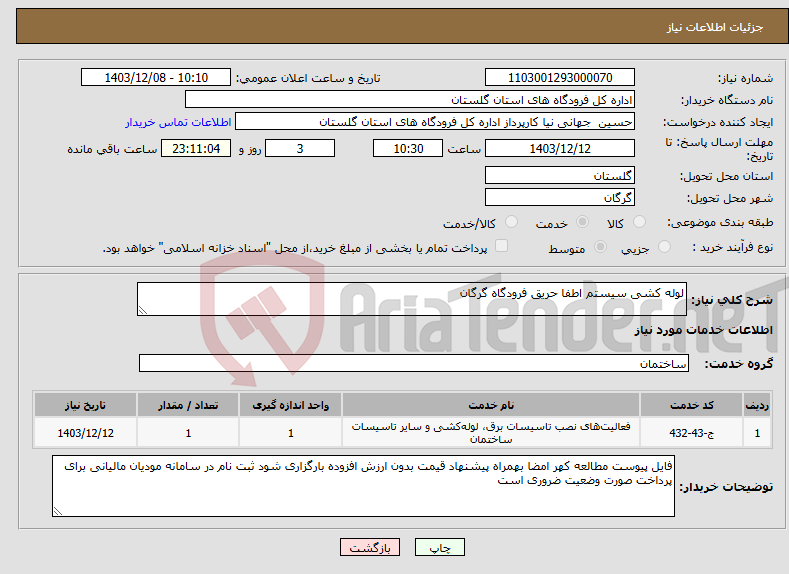
Task: Click the نام خدمت column header
Action: (x=491, y=405)
